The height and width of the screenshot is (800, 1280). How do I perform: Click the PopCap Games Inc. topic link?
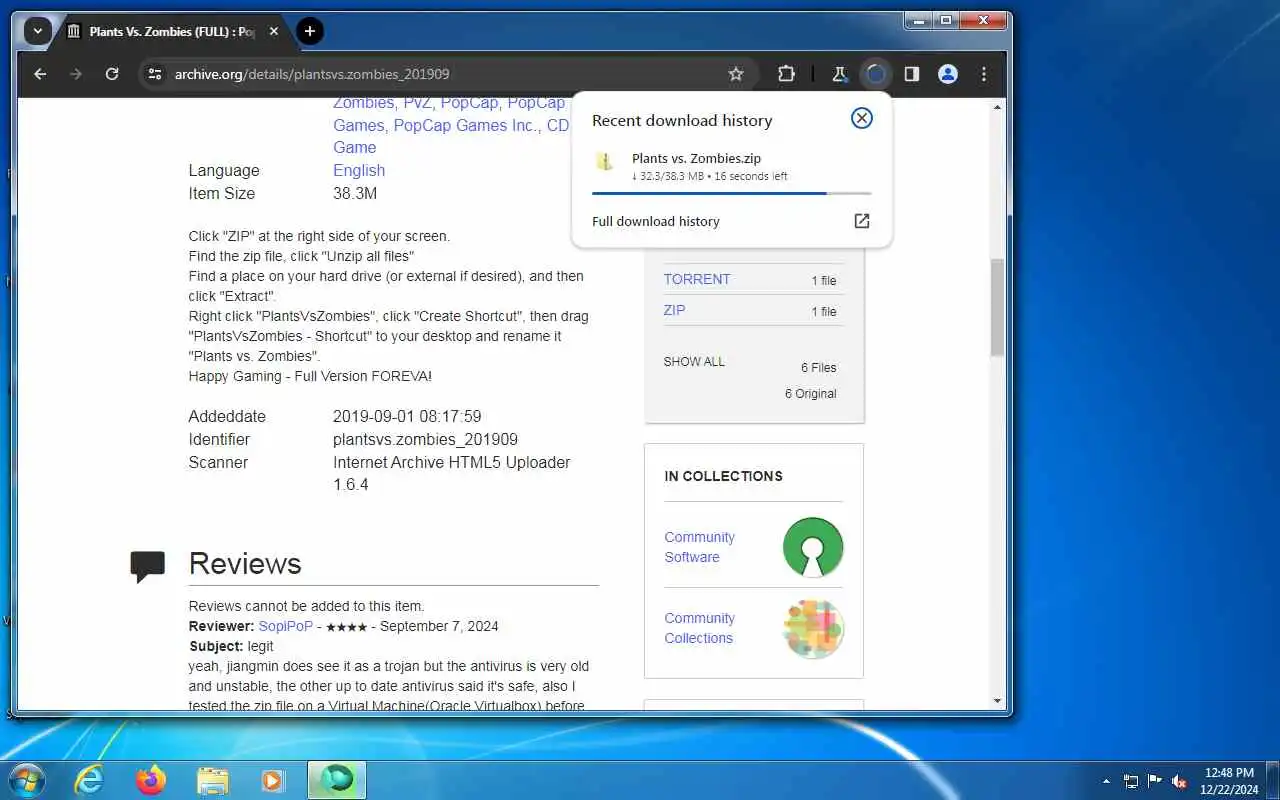tap(465, 125)
